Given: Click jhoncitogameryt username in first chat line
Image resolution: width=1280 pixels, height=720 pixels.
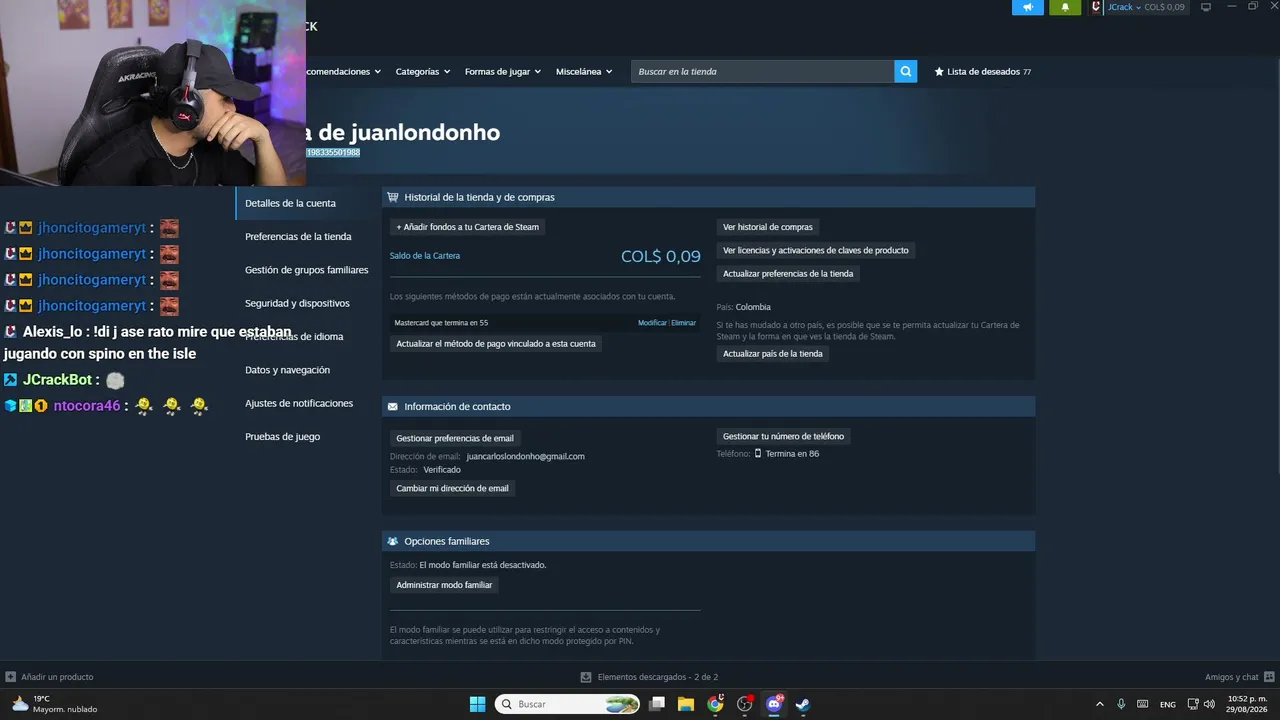Looking at the screenshot, I should click(92, 228).
